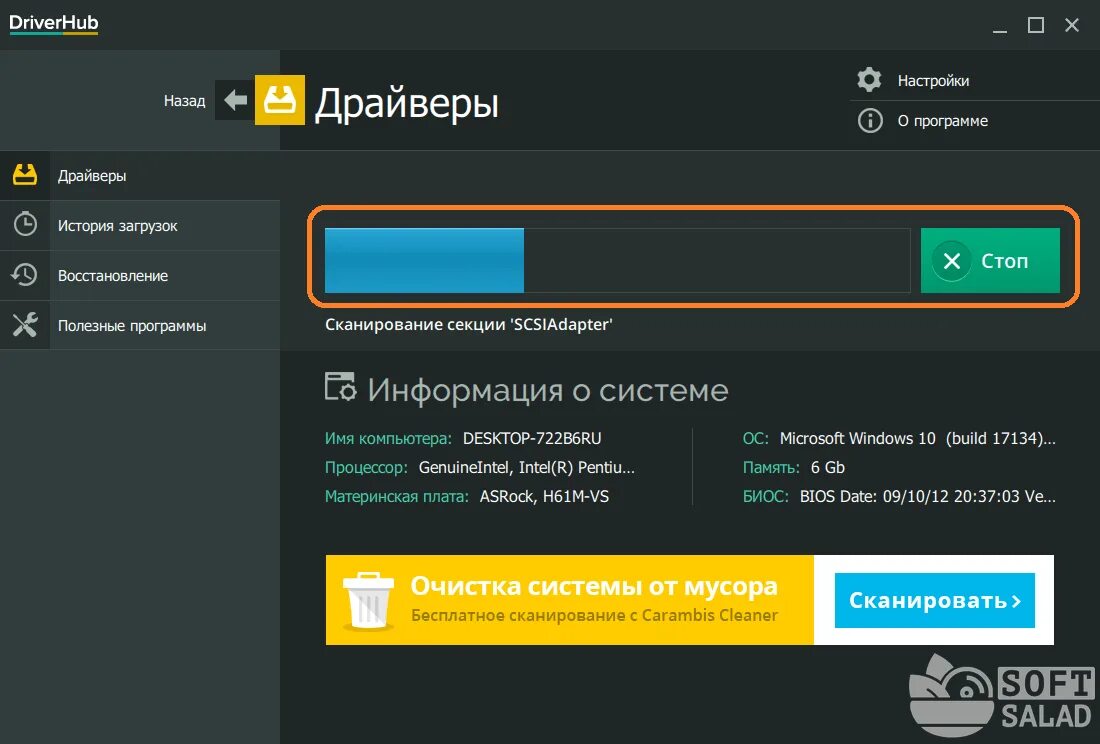
Task: Click the processor value GenuineIntel
Action: point(527,468)
